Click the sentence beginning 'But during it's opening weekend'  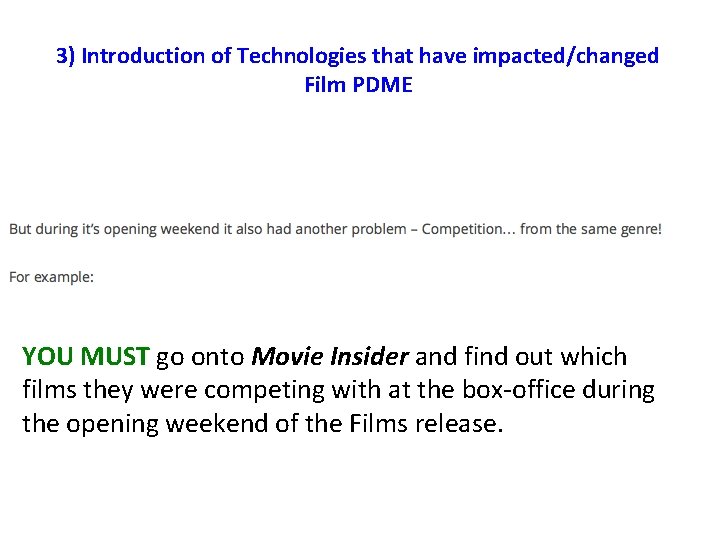click(200, 229)
